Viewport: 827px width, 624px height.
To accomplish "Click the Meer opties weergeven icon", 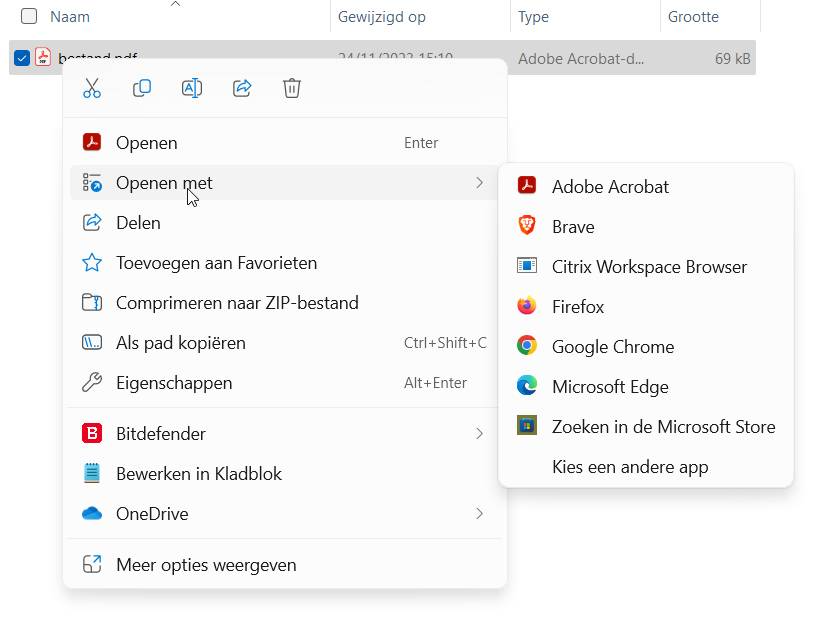I will tap(92, 564).
